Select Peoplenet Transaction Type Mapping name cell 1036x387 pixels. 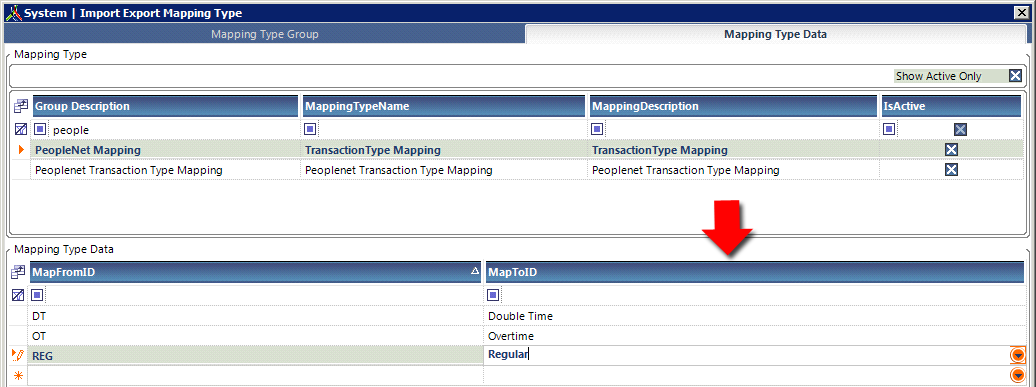pos(443,170)
